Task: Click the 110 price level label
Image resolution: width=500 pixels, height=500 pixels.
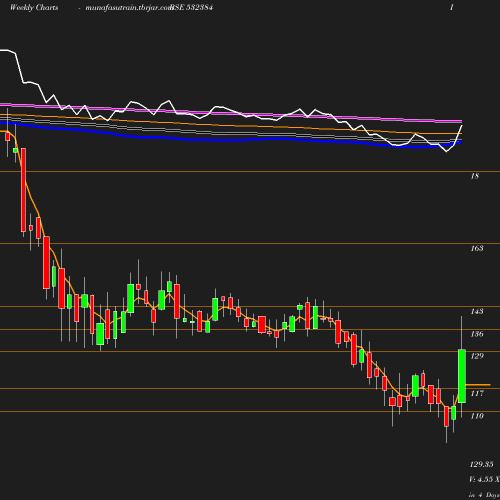Action: tap(477, 416)
